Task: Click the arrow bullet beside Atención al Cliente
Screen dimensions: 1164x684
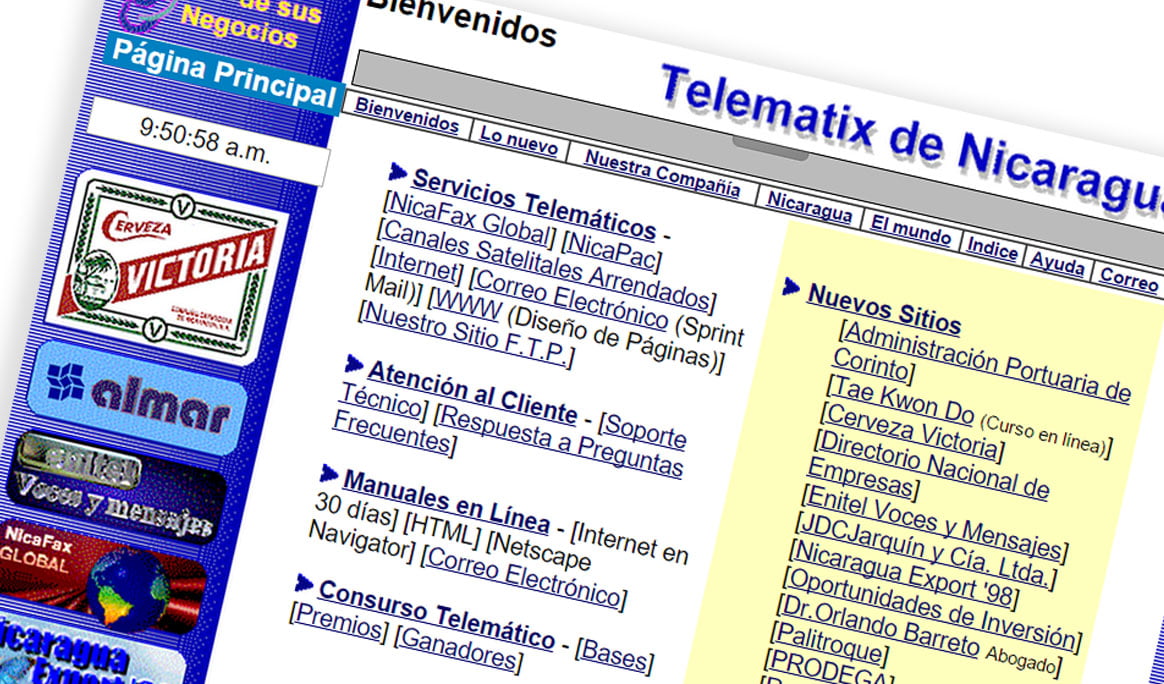Action: pyautogui.click(x=353, y=364)
